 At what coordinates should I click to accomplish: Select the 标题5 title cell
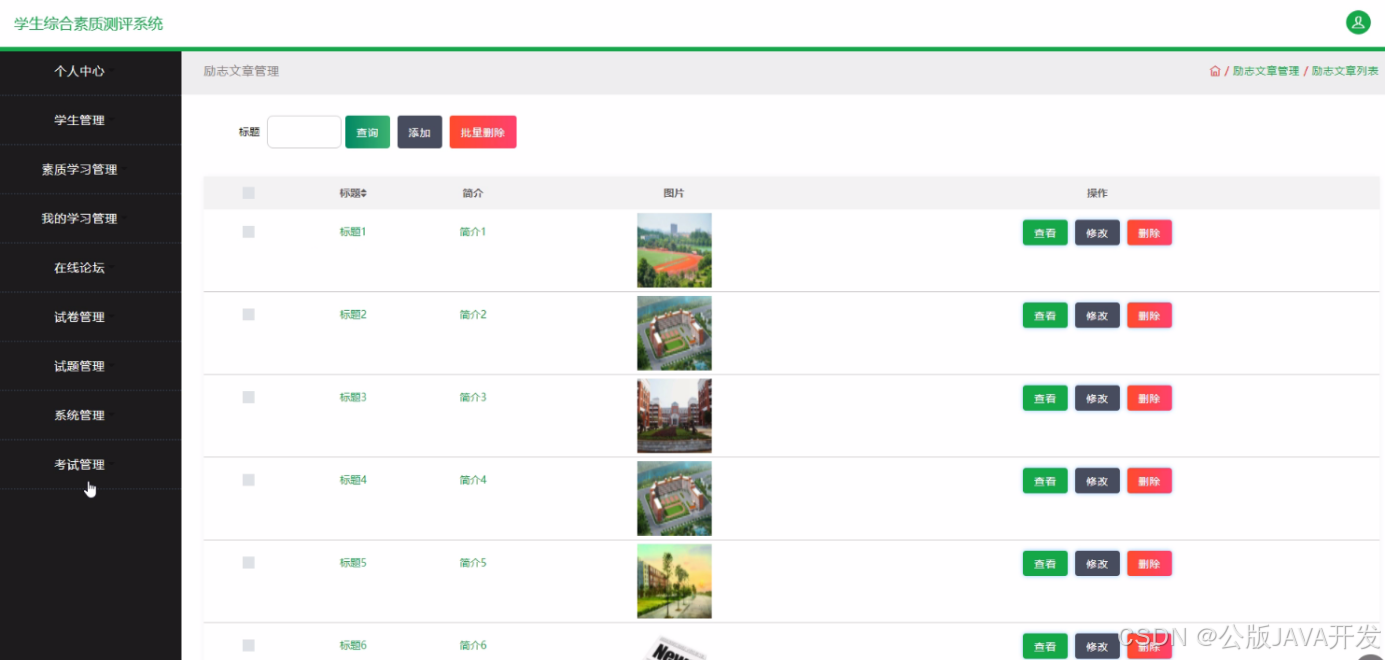pyautogui.click(x=353, y=563)
